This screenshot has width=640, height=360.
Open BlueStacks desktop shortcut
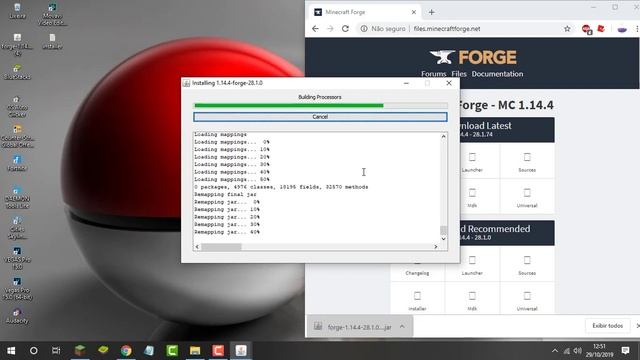point(17,72)
